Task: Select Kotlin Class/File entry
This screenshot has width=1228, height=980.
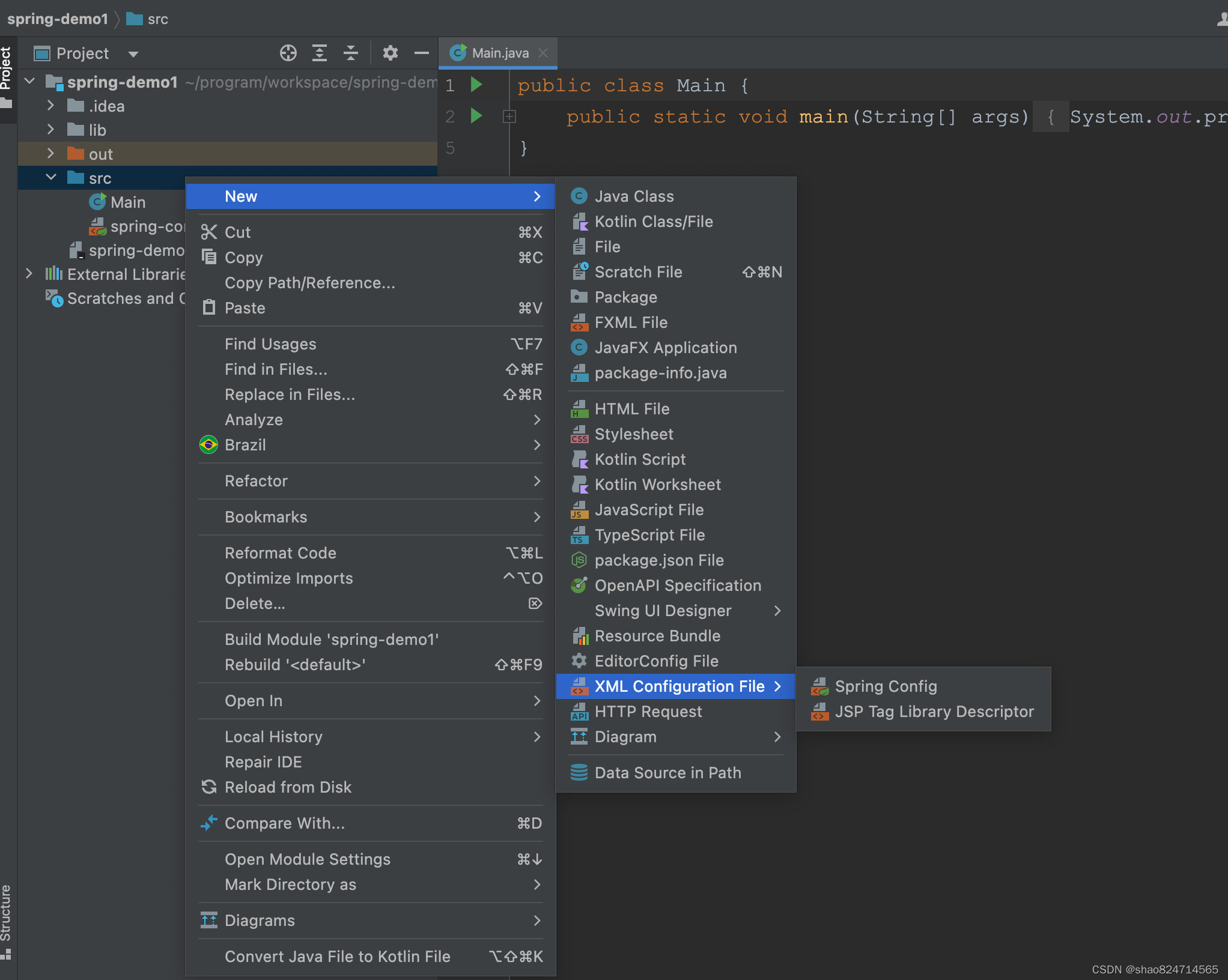Action: click(676, 222)
